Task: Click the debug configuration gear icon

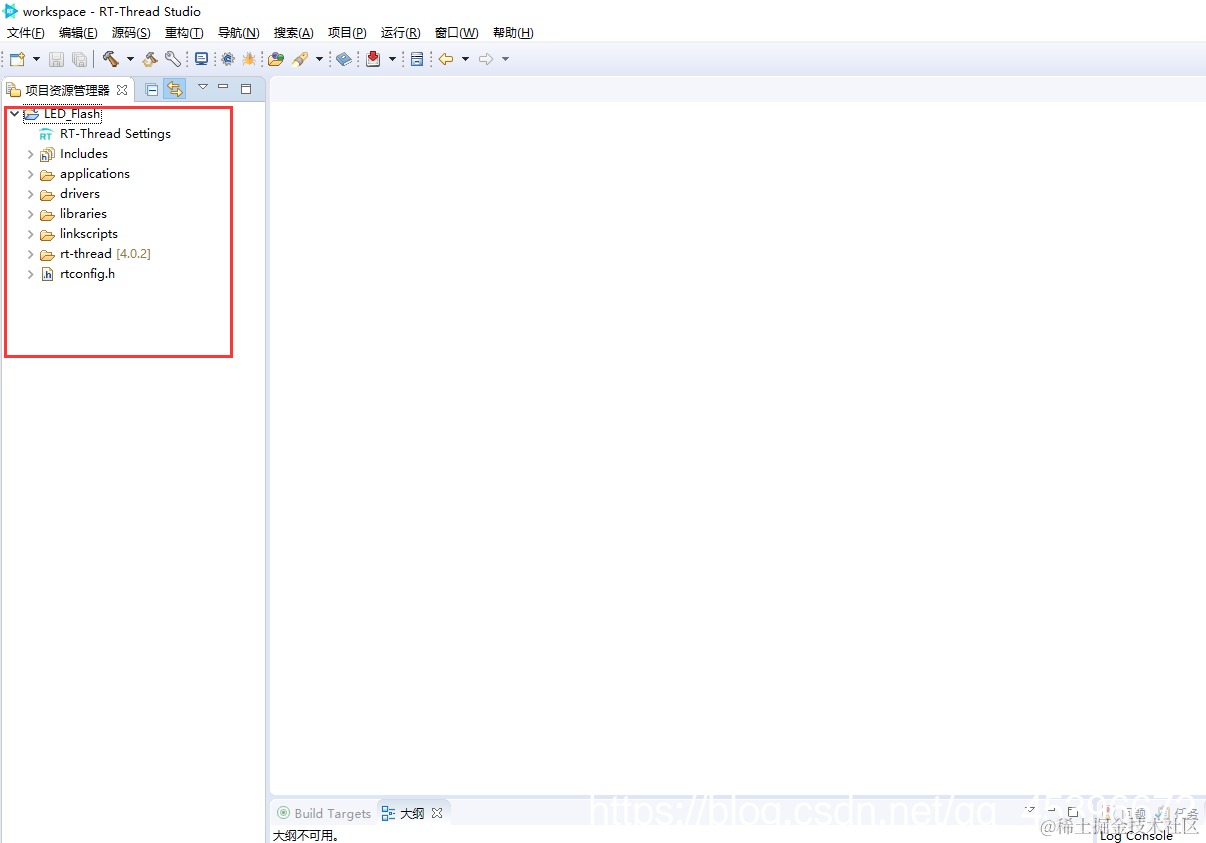Action: tap(228, 60)
